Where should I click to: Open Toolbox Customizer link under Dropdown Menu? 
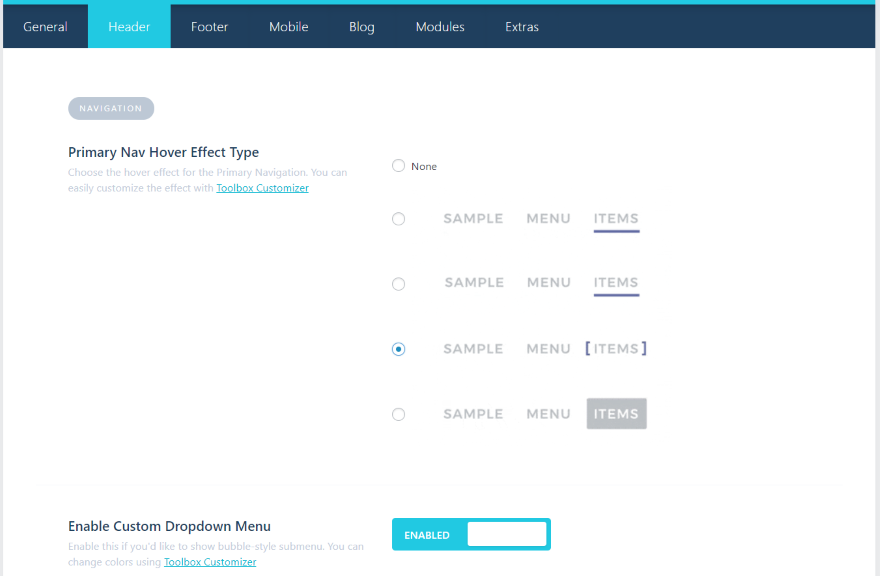click(x=210, y=562)
